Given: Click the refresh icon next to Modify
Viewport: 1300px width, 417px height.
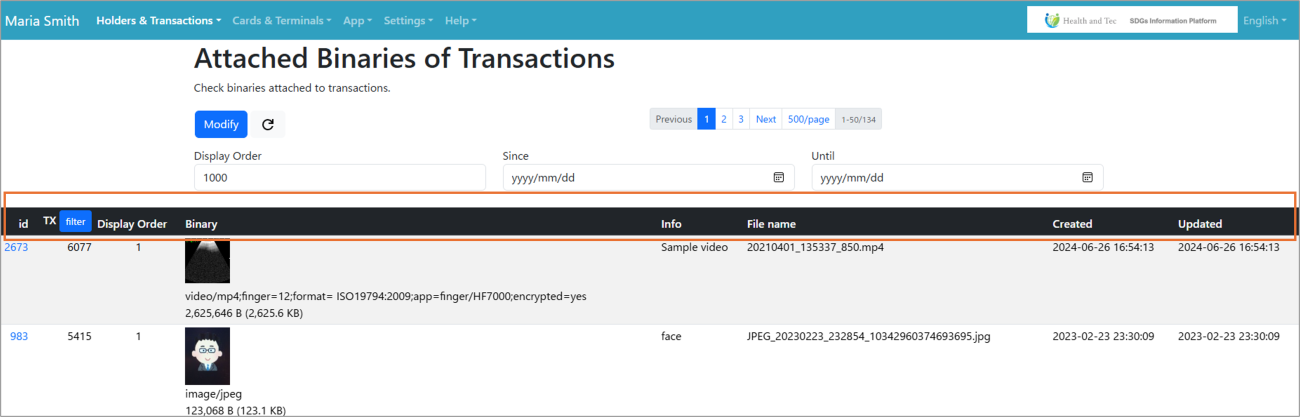Looking at the screenshot, I should (268, 124).
